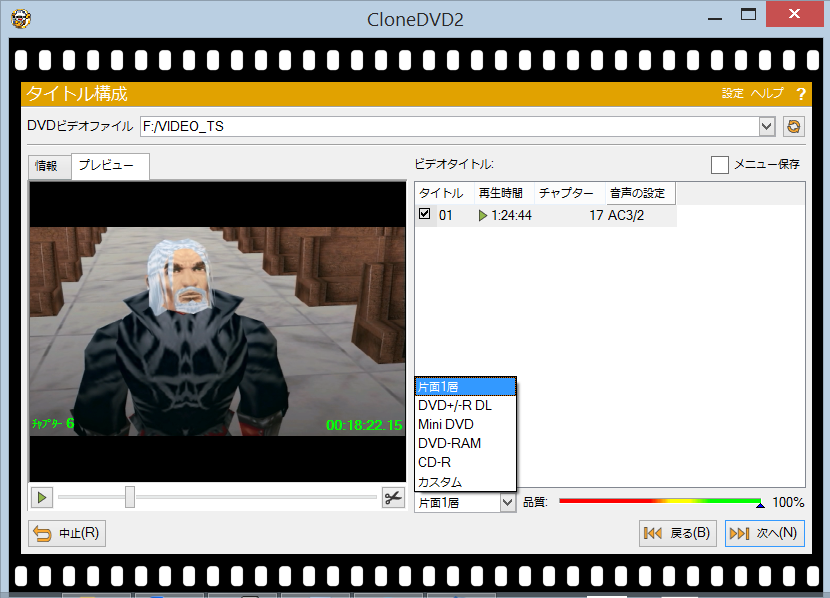This screenshot has height=598, width=830.
Task: Click the video preview frame
Action: click(218, 332)
